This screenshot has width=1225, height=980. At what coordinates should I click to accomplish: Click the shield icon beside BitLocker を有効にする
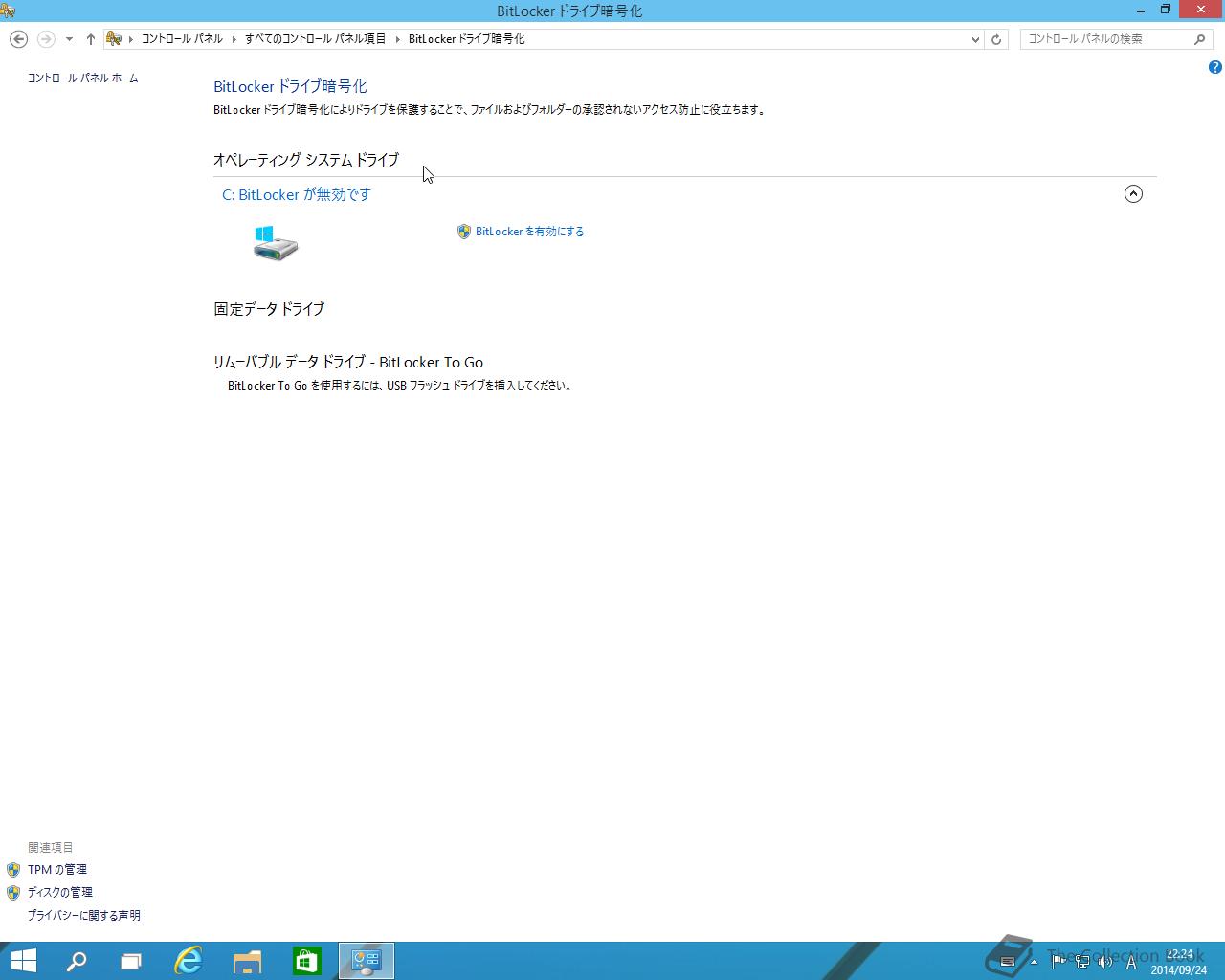[464, 232]
